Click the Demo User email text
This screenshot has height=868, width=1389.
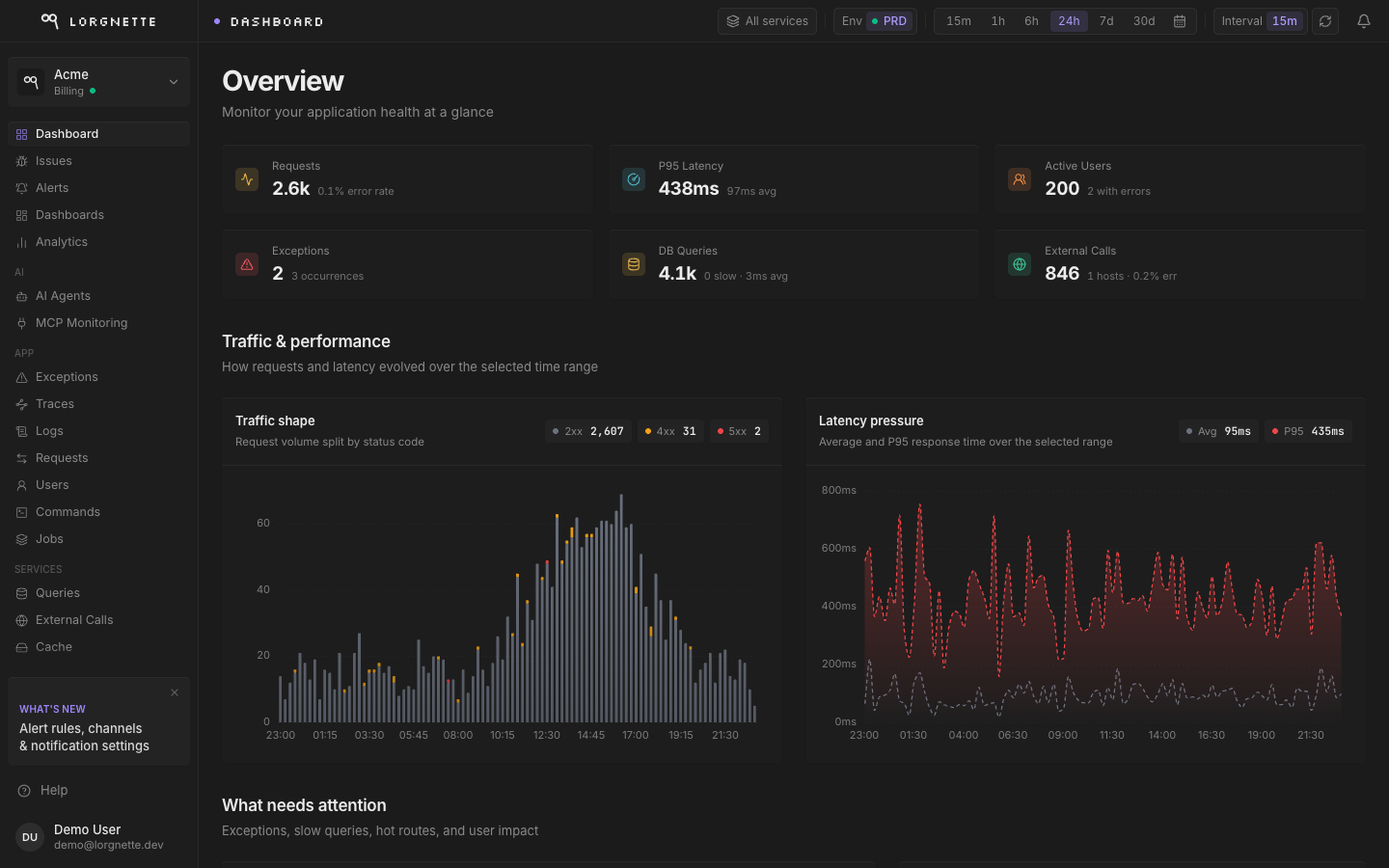pos(108,846)
